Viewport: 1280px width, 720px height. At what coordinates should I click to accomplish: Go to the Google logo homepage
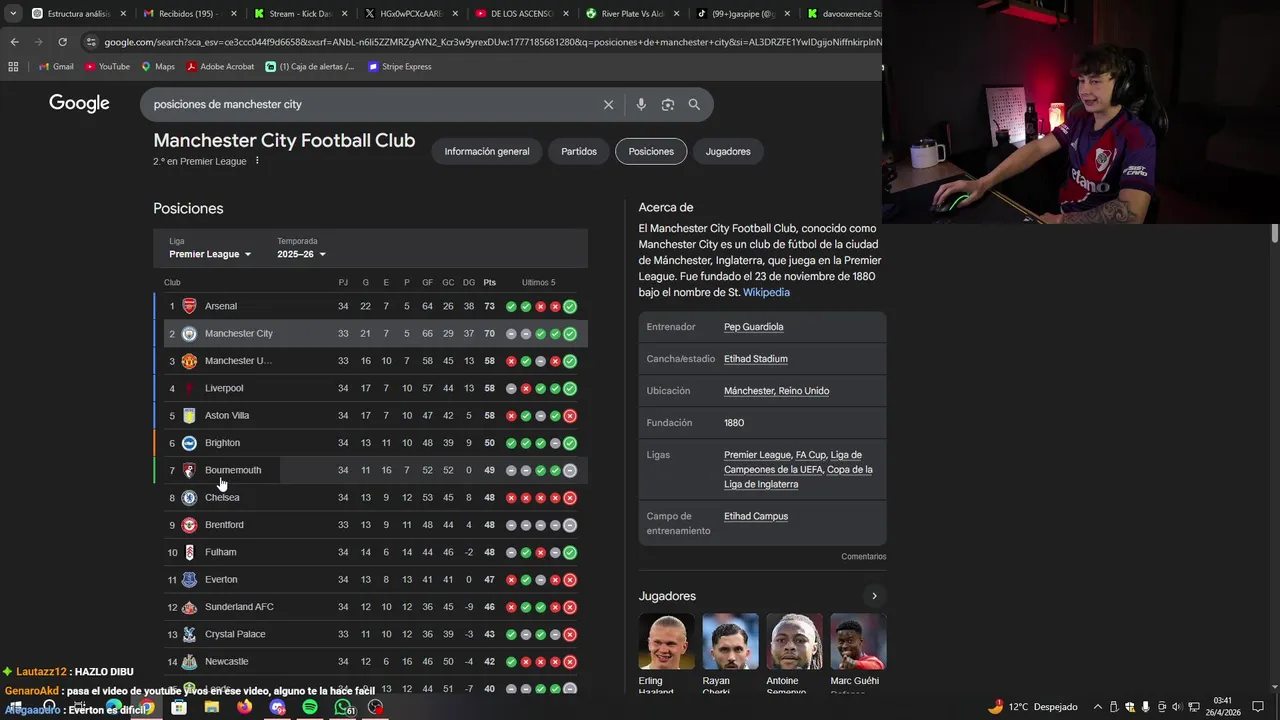79,103
